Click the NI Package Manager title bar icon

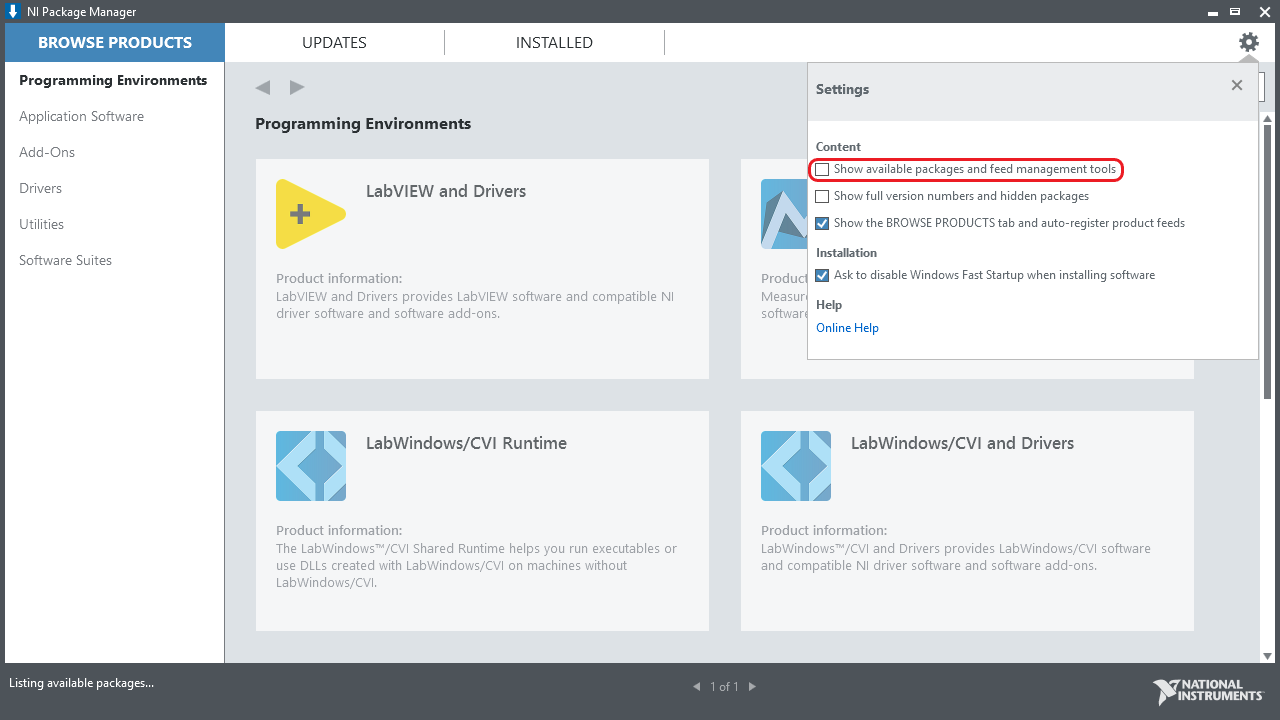13,12
